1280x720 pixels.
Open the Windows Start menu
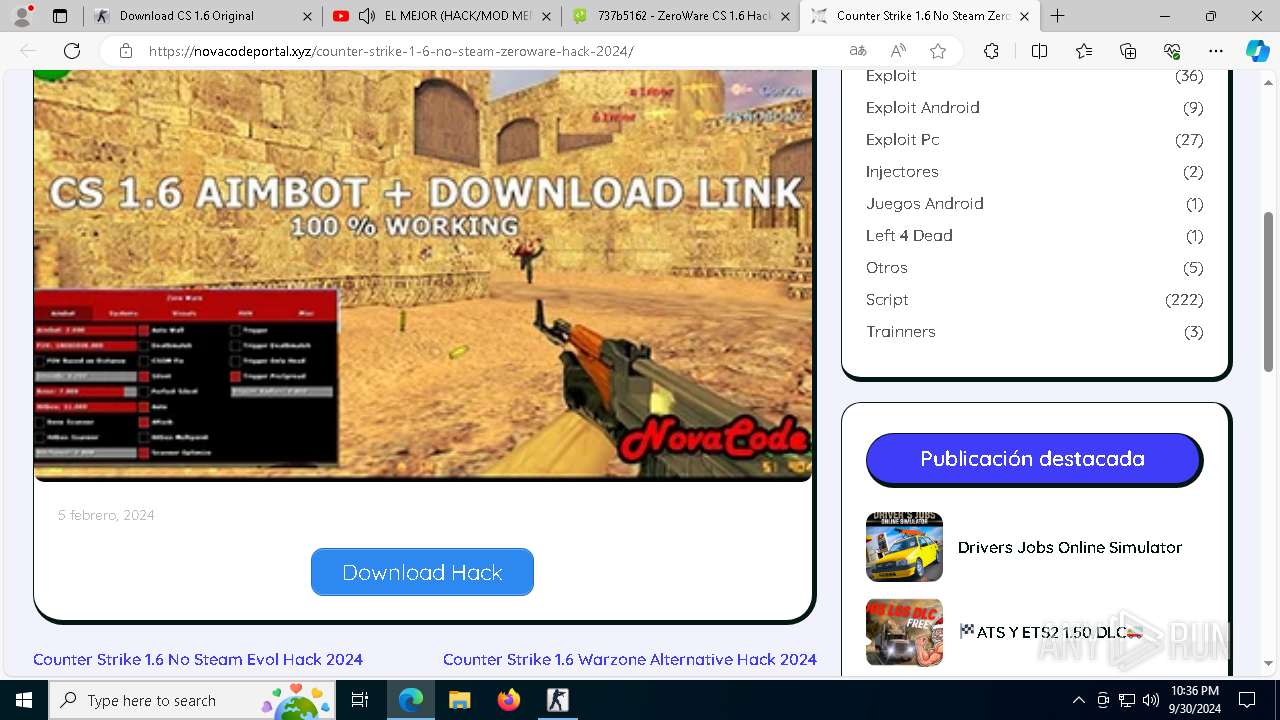[x=24, y=700]
